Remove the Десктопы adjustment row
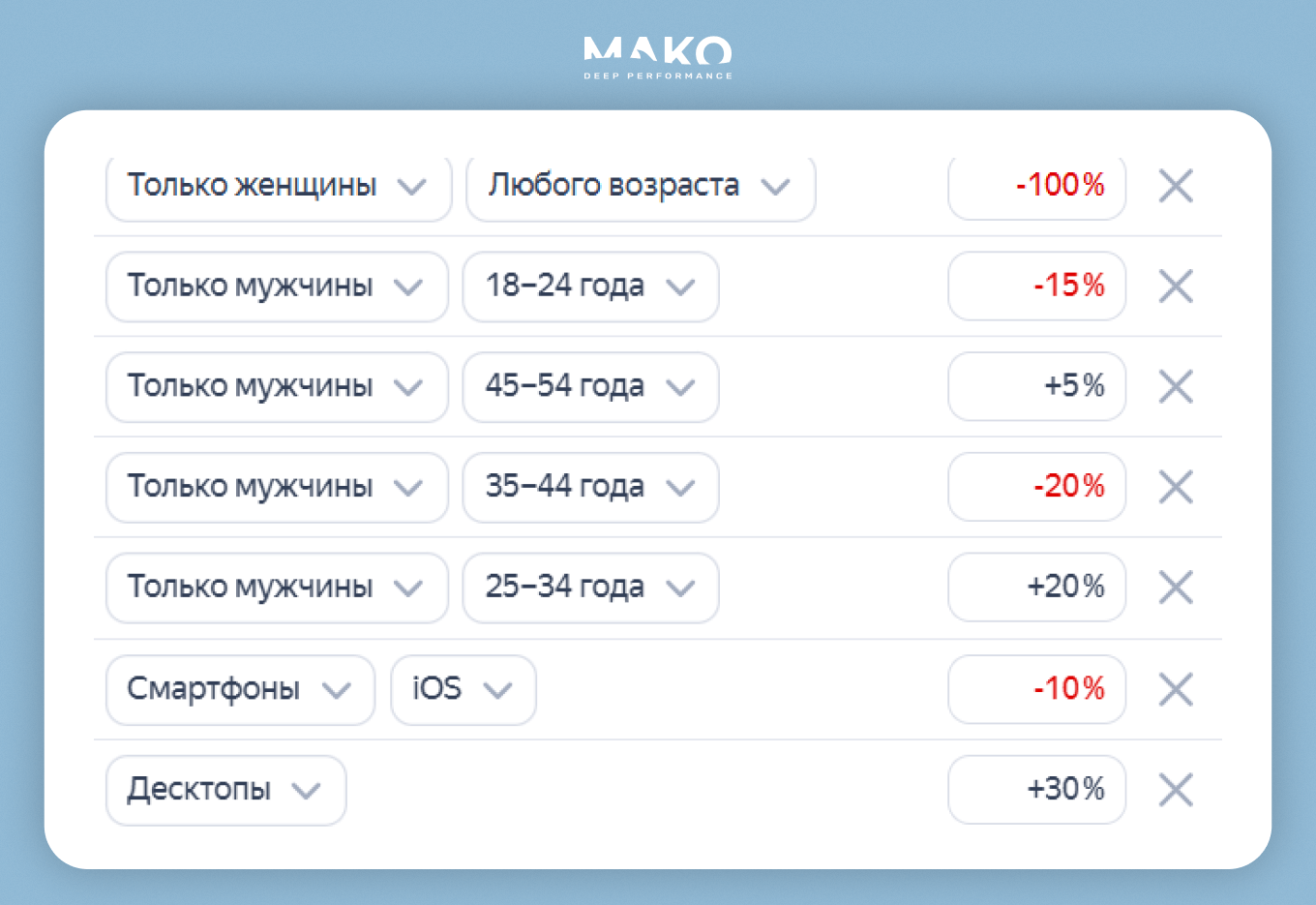This screenshot has width=1316, height=905. pos(1176,790)
